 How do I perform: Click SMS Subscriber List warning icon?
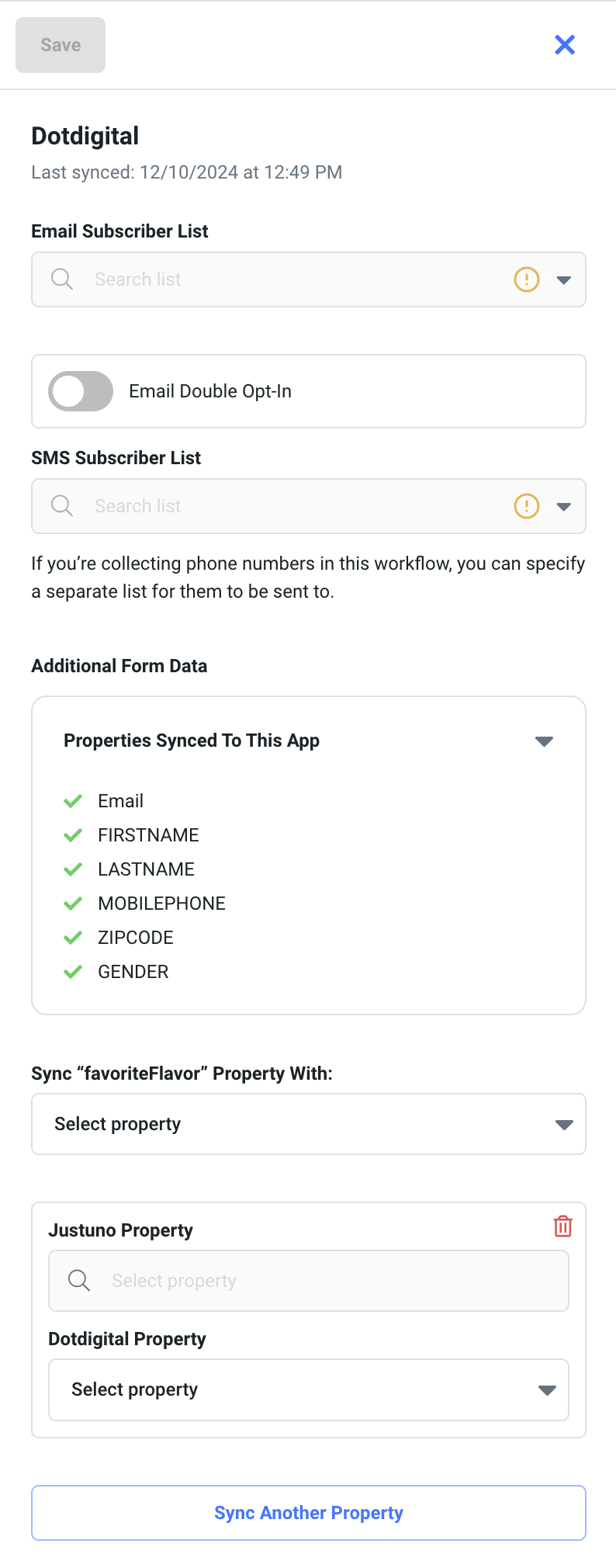point(527,506)
